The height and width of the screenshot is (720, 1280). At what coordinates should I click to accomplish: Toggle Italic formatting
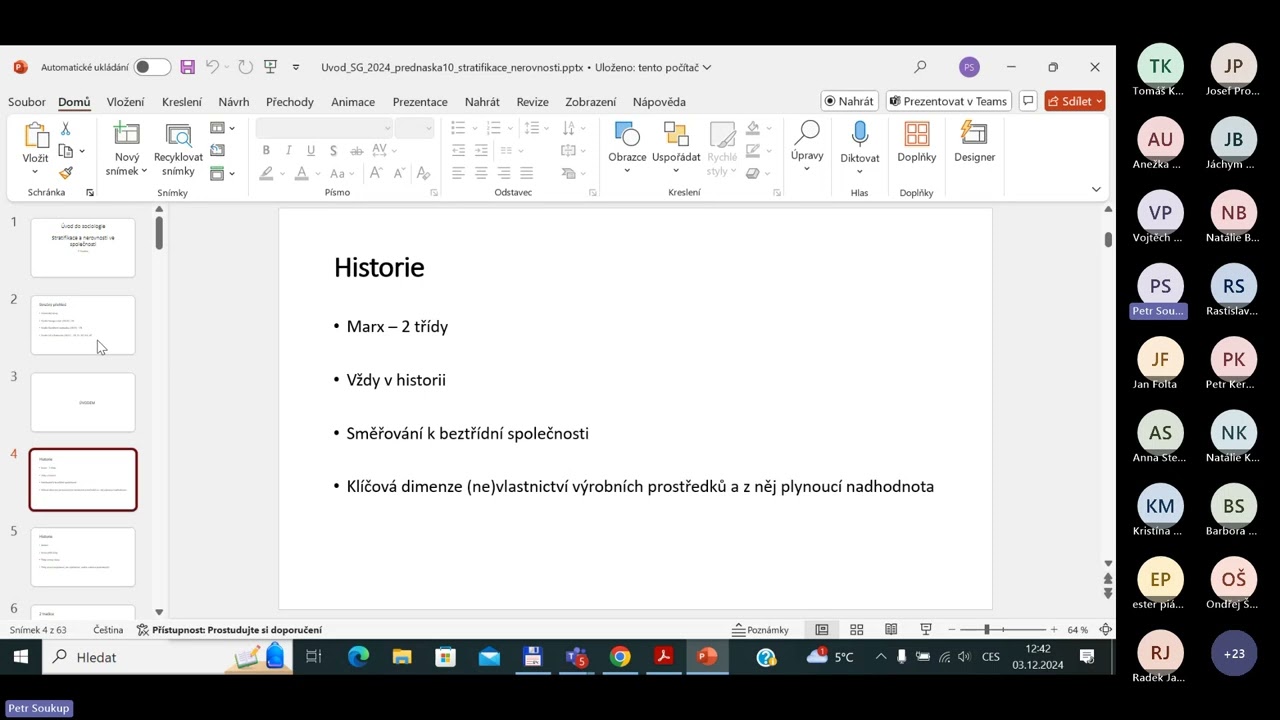(x=288, y=150)
